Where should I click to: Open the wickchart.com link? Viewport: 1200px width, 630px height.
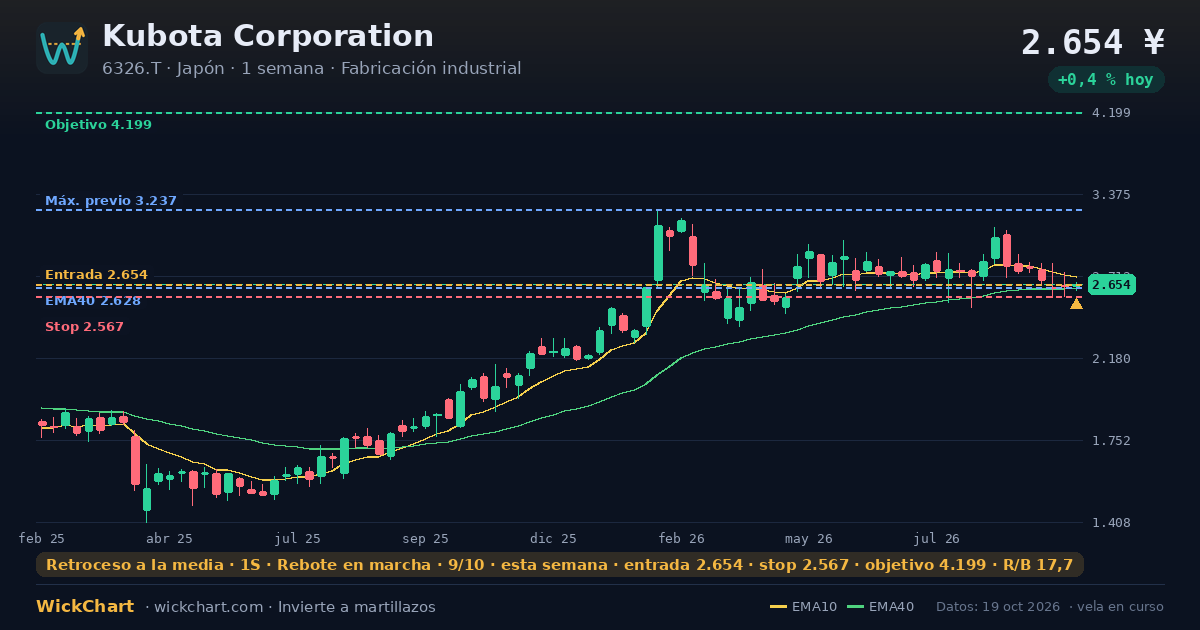(x=208, y=607)
